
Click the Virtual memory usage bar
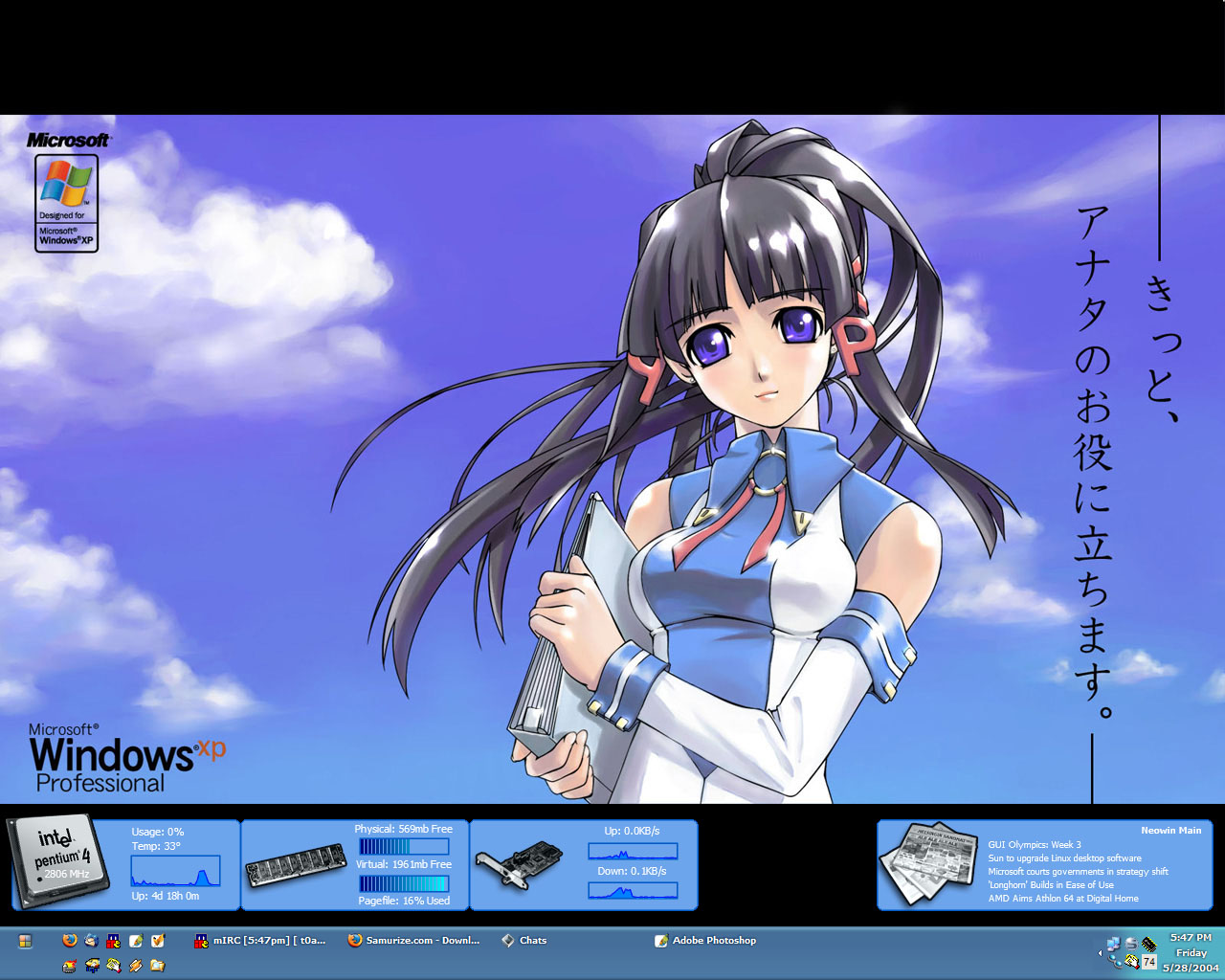point(404,883)
